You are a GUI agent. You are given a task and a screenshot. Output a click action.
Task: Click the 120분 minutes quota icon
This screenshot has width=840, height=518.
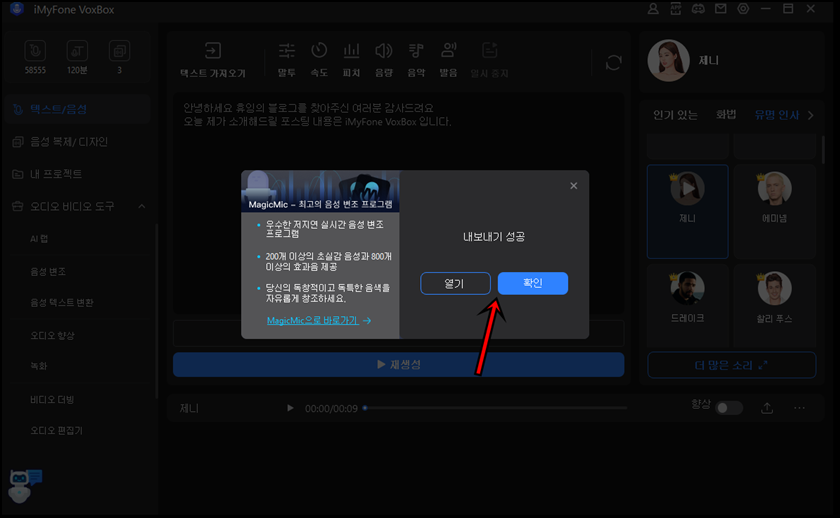tap(77, 51)
